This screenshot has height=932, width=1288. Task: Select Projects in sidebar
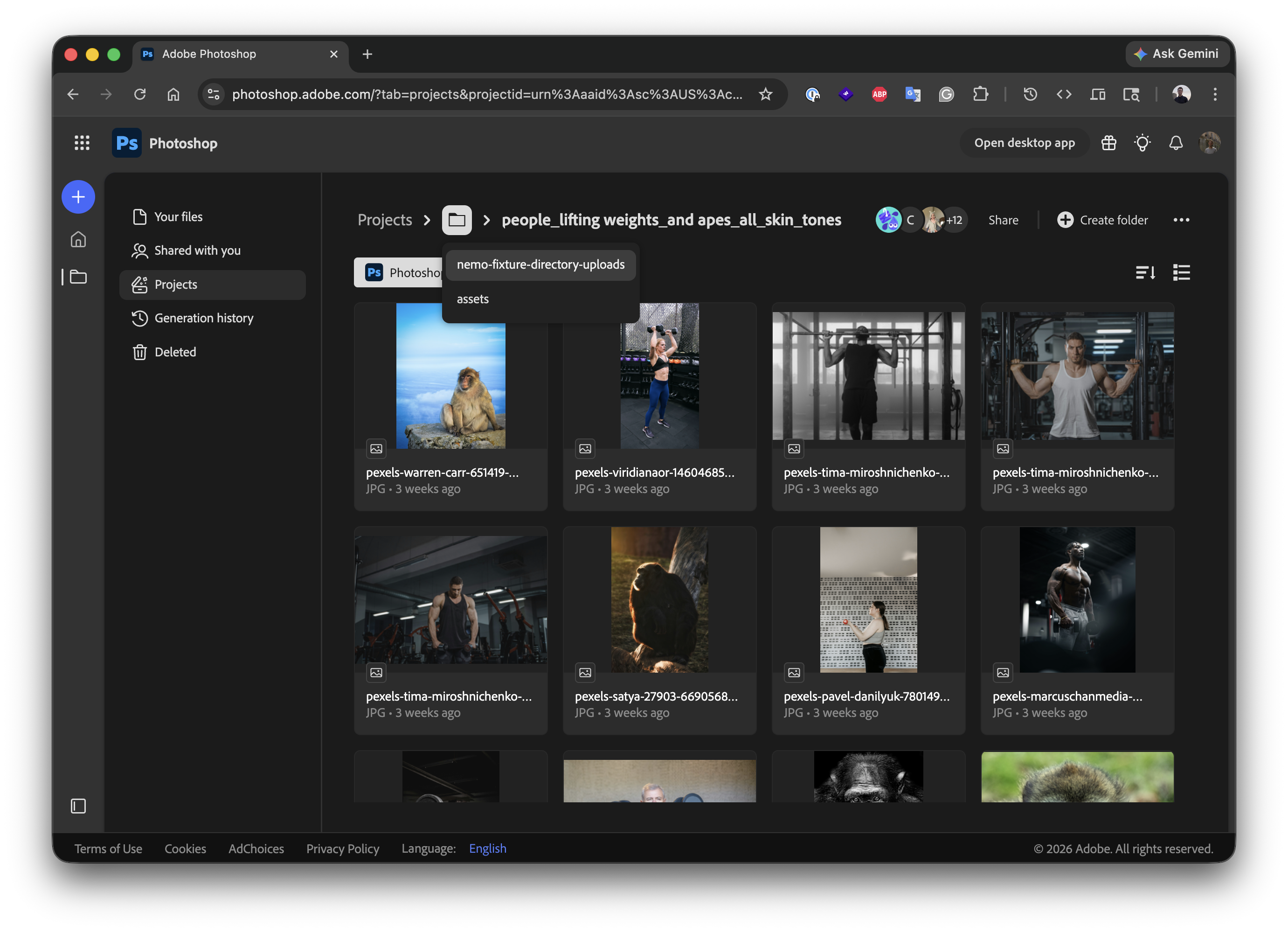click(212, 285)
